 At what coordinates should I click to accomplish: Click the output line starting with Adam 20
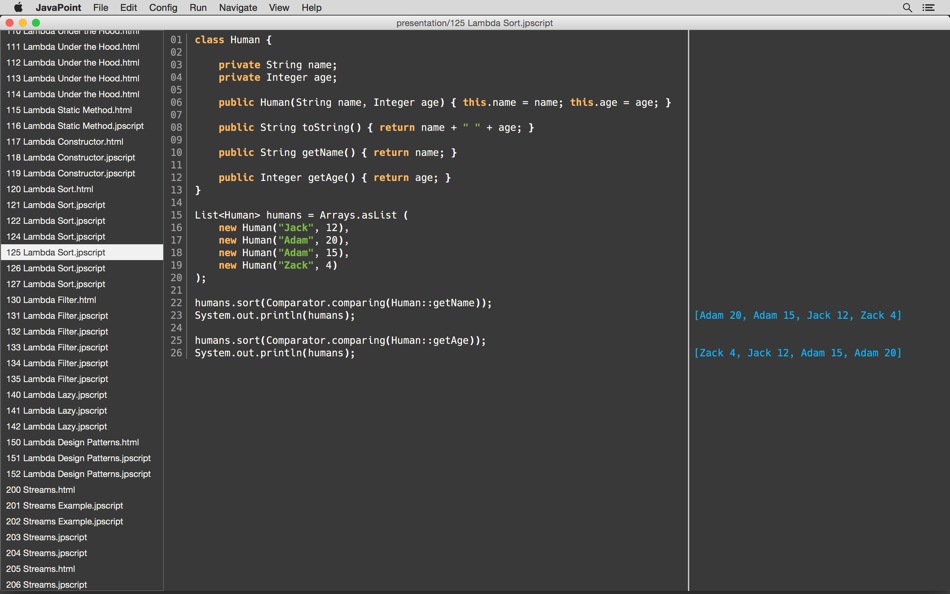coord(797,316)
